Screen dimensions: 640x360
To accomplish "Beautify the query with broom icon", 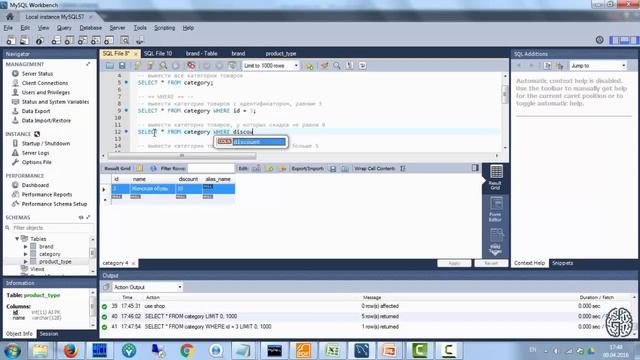I will pos(324,65).
